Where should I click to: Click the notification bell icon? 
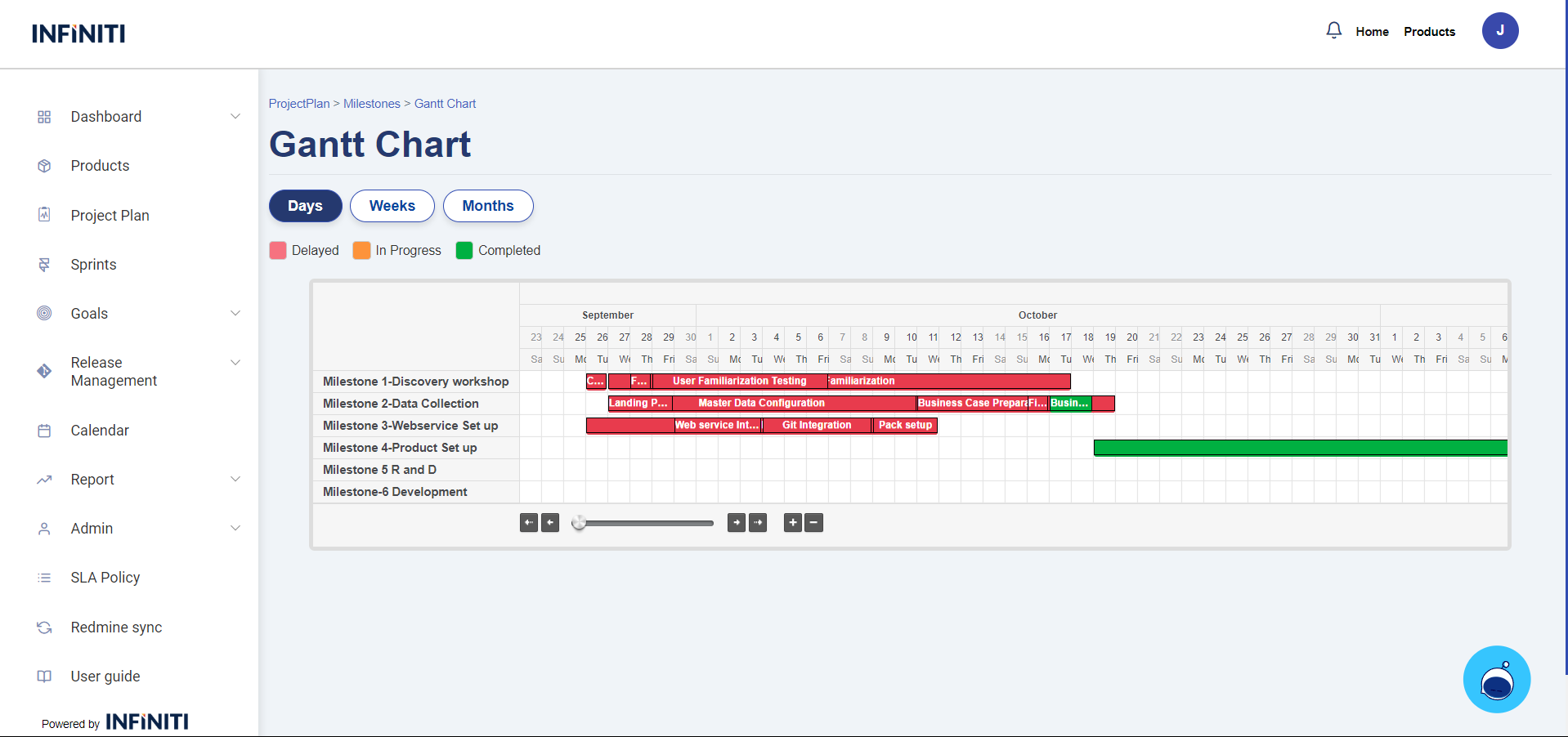1333,31
